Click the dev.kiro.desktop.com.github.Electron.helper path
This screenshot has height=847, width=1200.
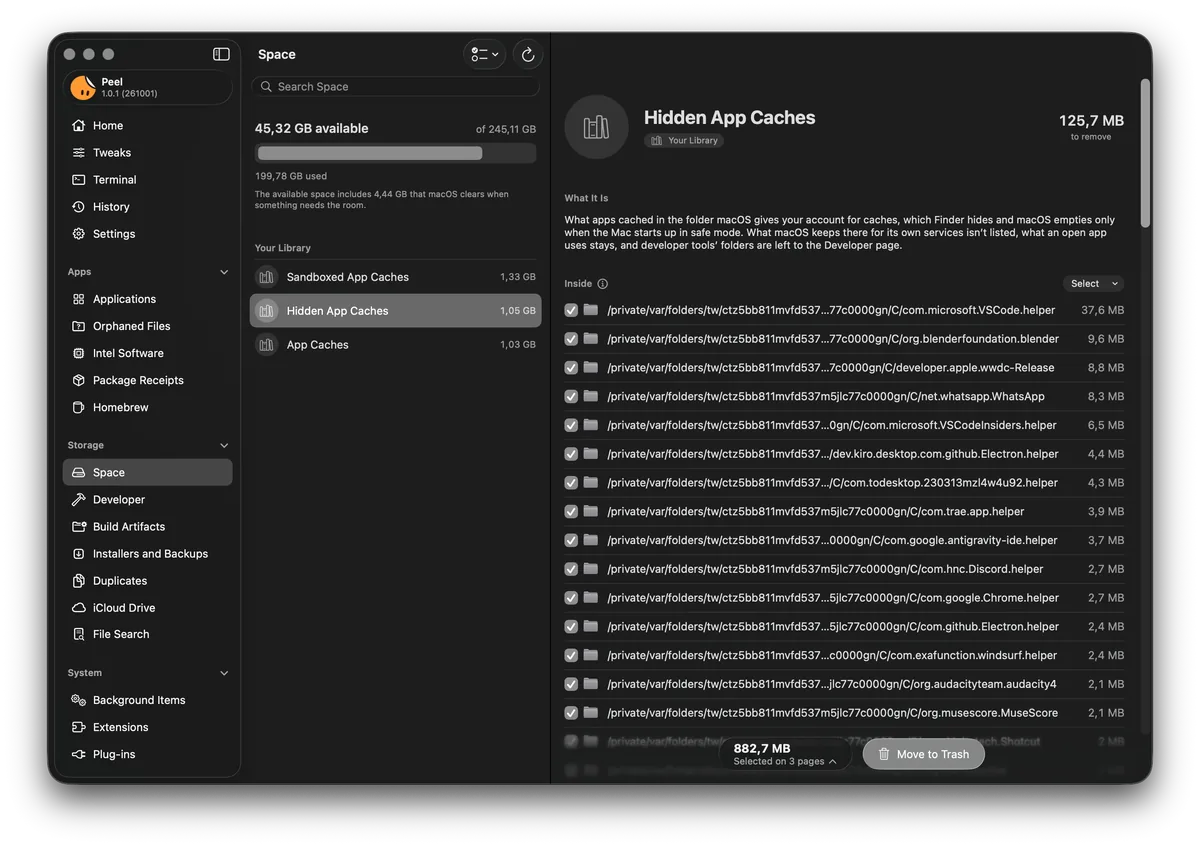832,454
